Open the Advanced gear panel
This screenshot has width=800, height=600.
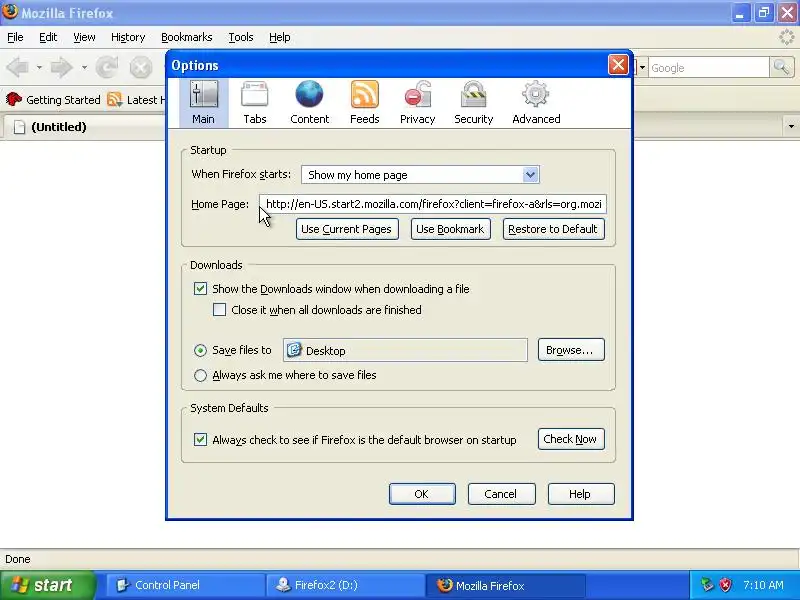click(x=536, y=103)
